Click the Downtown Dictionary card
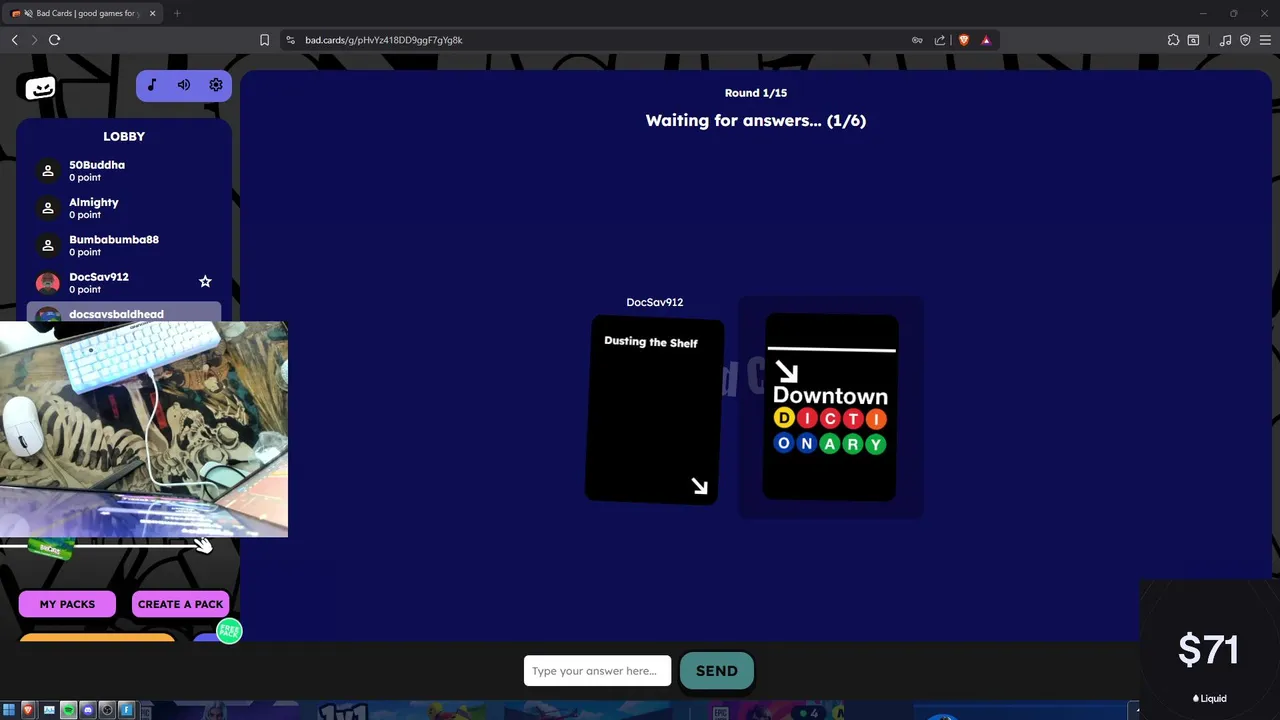This screenshot has height=720, width=1280. pyautogui.click(x=830, y=407)
